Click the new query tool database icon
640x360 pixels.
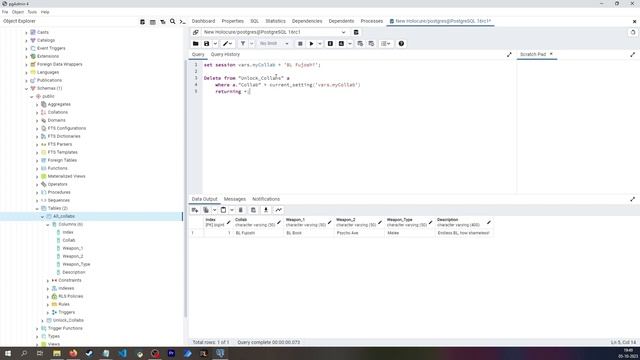click(x=356, y=32)
